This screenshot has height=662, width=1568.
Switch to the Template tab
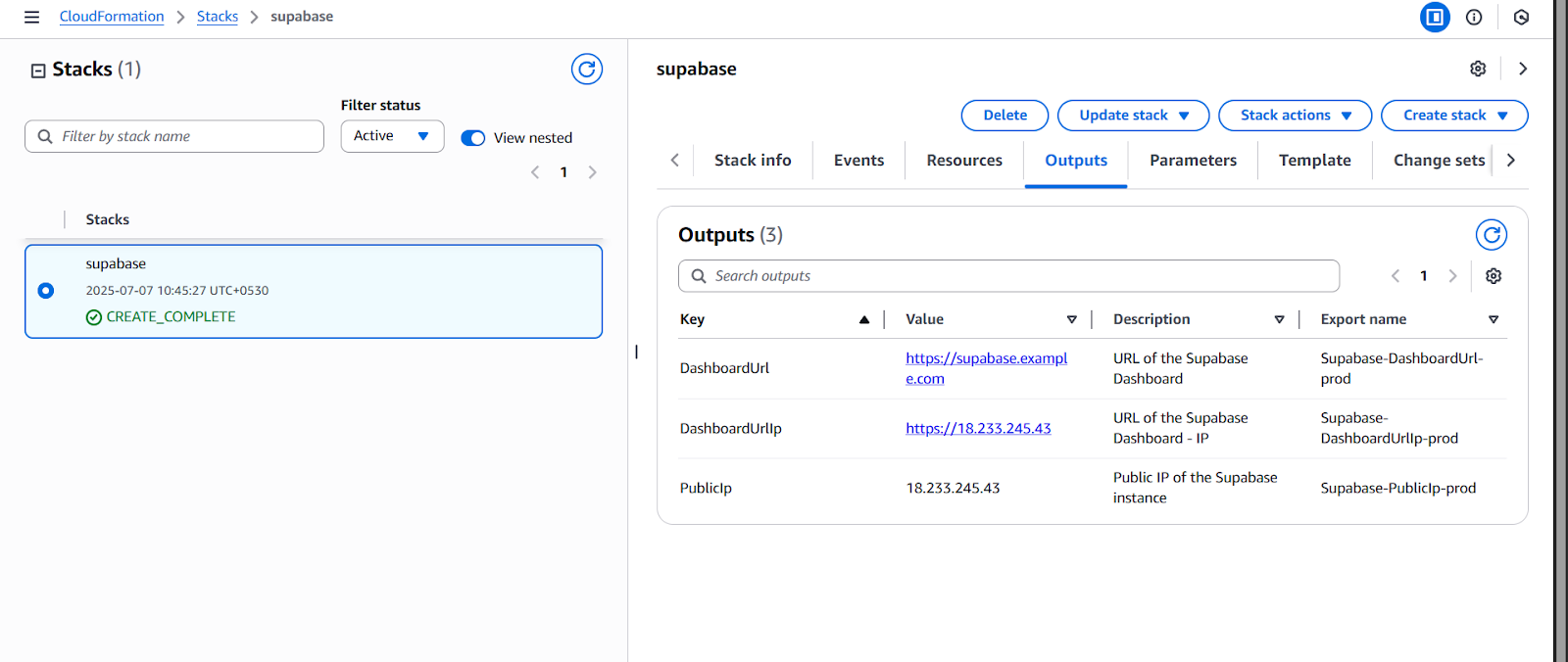pos(1315,161)
